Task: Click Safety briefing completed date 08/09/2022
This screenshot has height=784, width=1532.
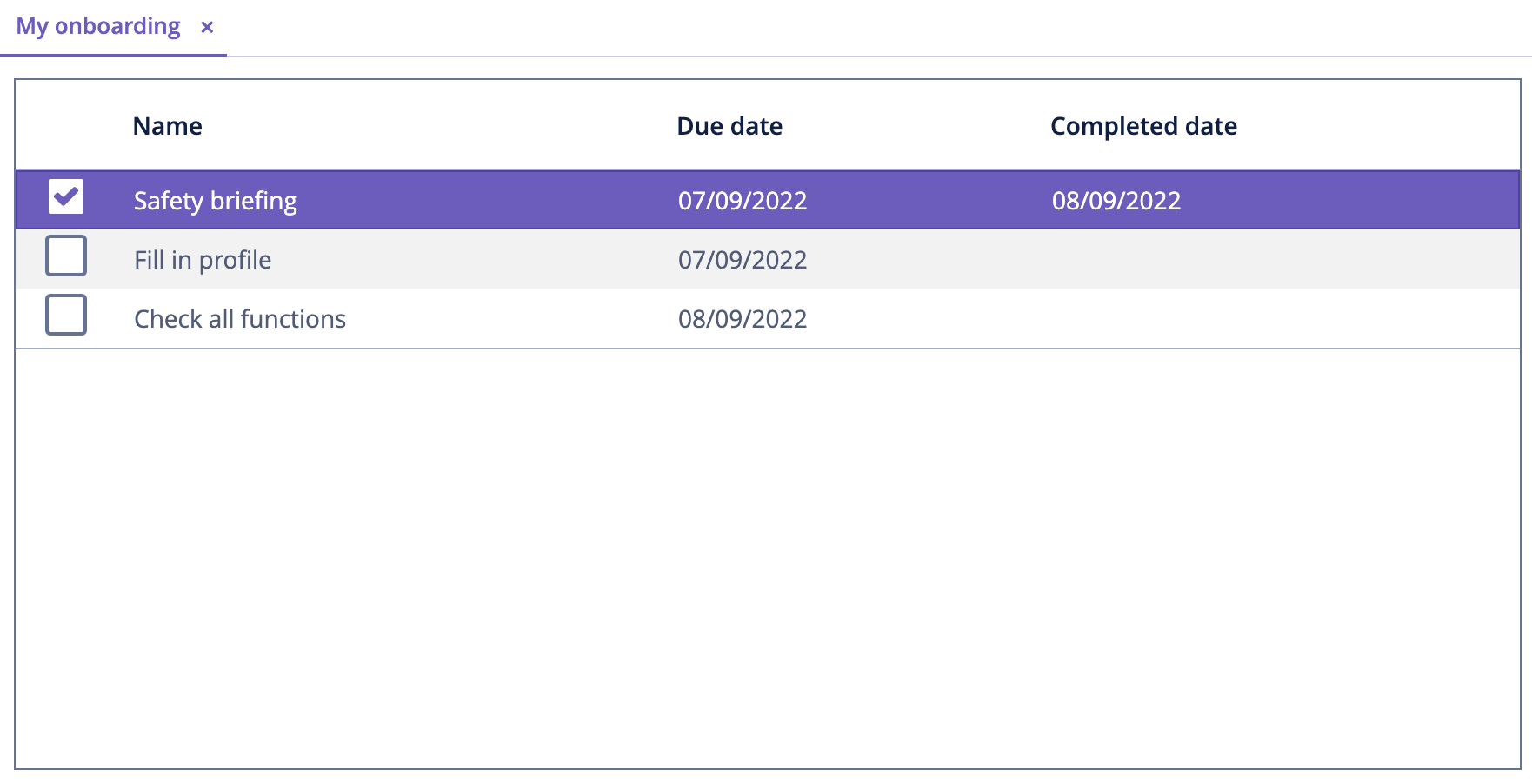Action: 1116,201
